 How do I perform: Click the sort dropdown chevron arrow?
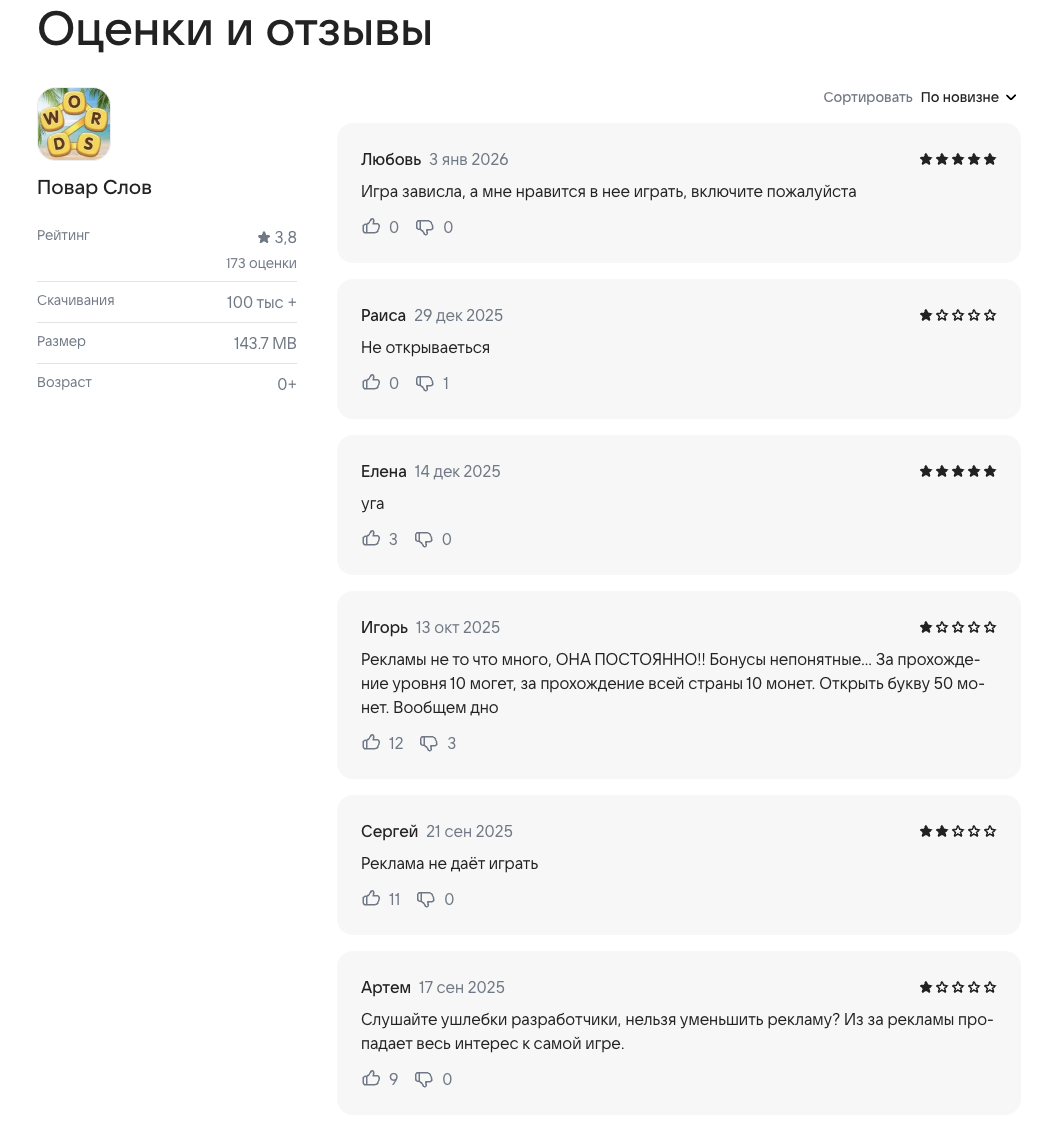point(1011,97)
